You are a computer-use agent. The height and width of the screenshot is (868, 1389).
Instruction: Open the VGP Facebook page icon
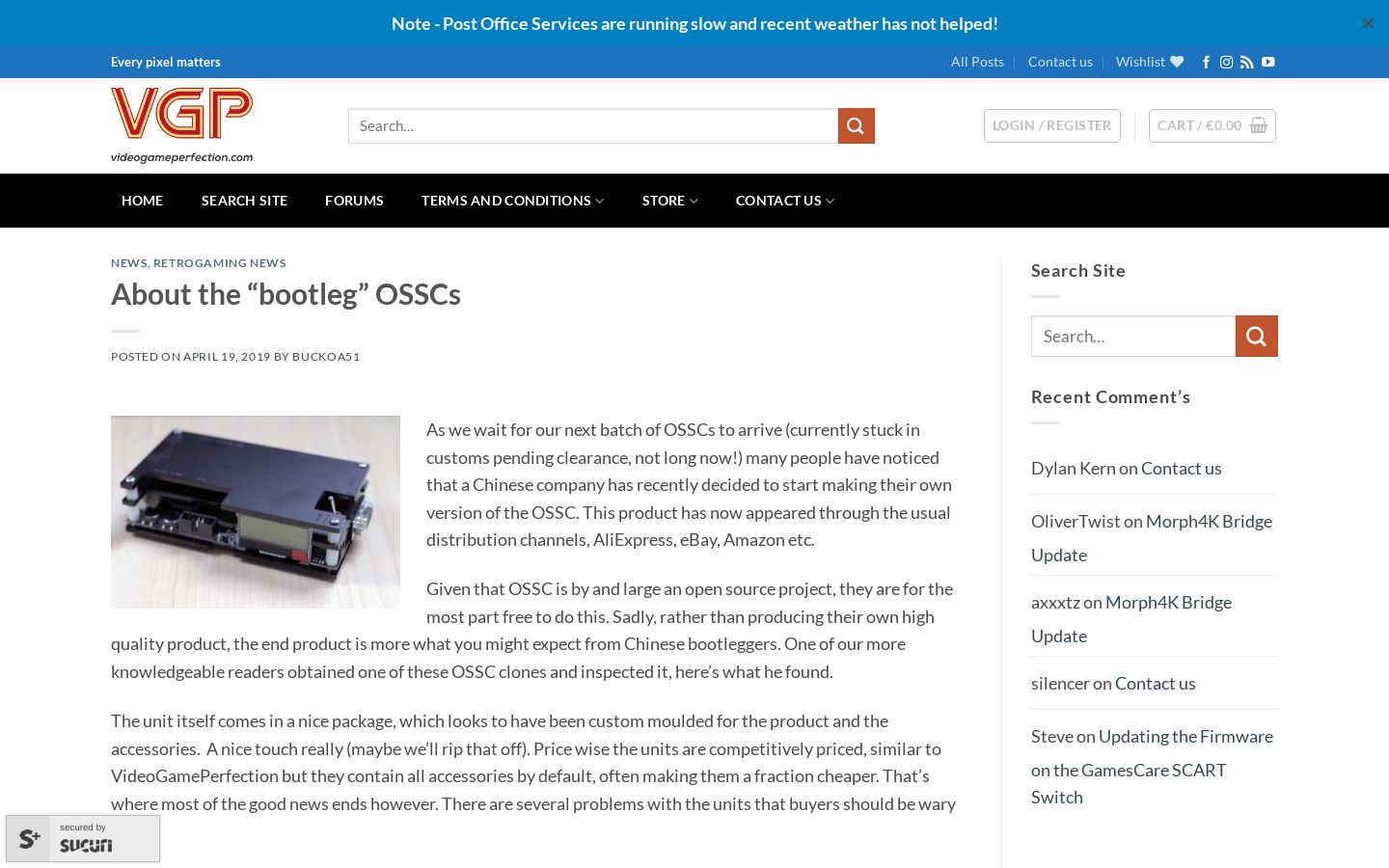click(x=1206, y=62)
